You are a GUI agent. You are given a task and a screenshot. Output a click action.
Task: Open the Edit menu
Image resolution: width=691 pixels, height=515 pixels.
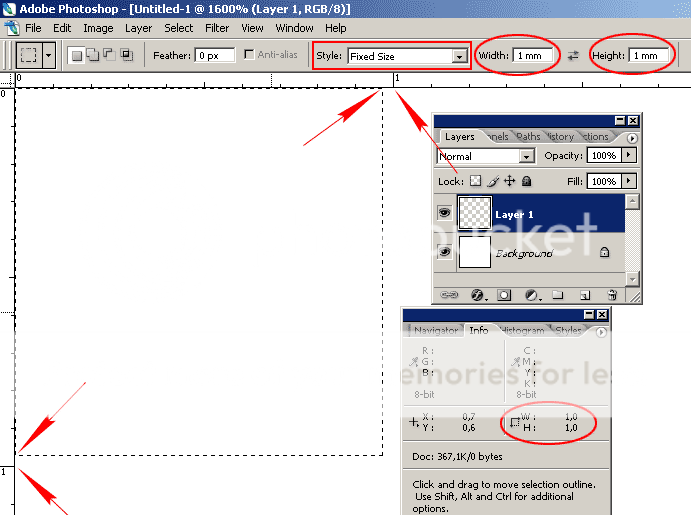point(62,28)
